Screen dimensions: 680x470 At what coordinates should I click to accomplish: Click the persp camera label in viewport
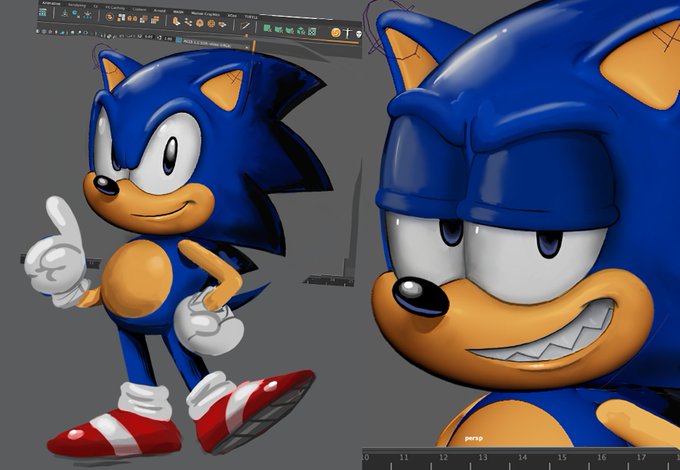click(x=474, y=439)
